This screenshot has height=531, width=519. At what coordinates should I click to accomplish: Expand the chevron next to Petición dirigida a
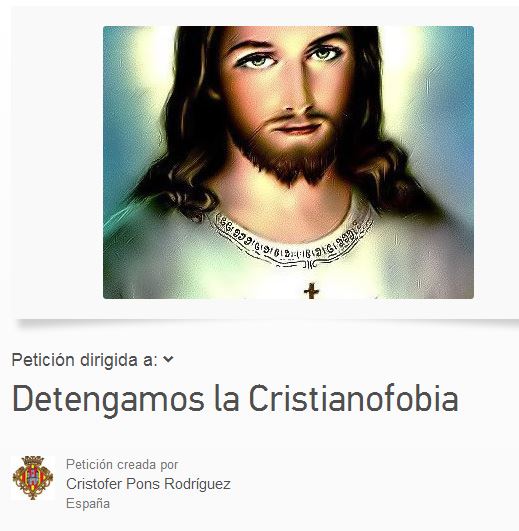point(168,359)
